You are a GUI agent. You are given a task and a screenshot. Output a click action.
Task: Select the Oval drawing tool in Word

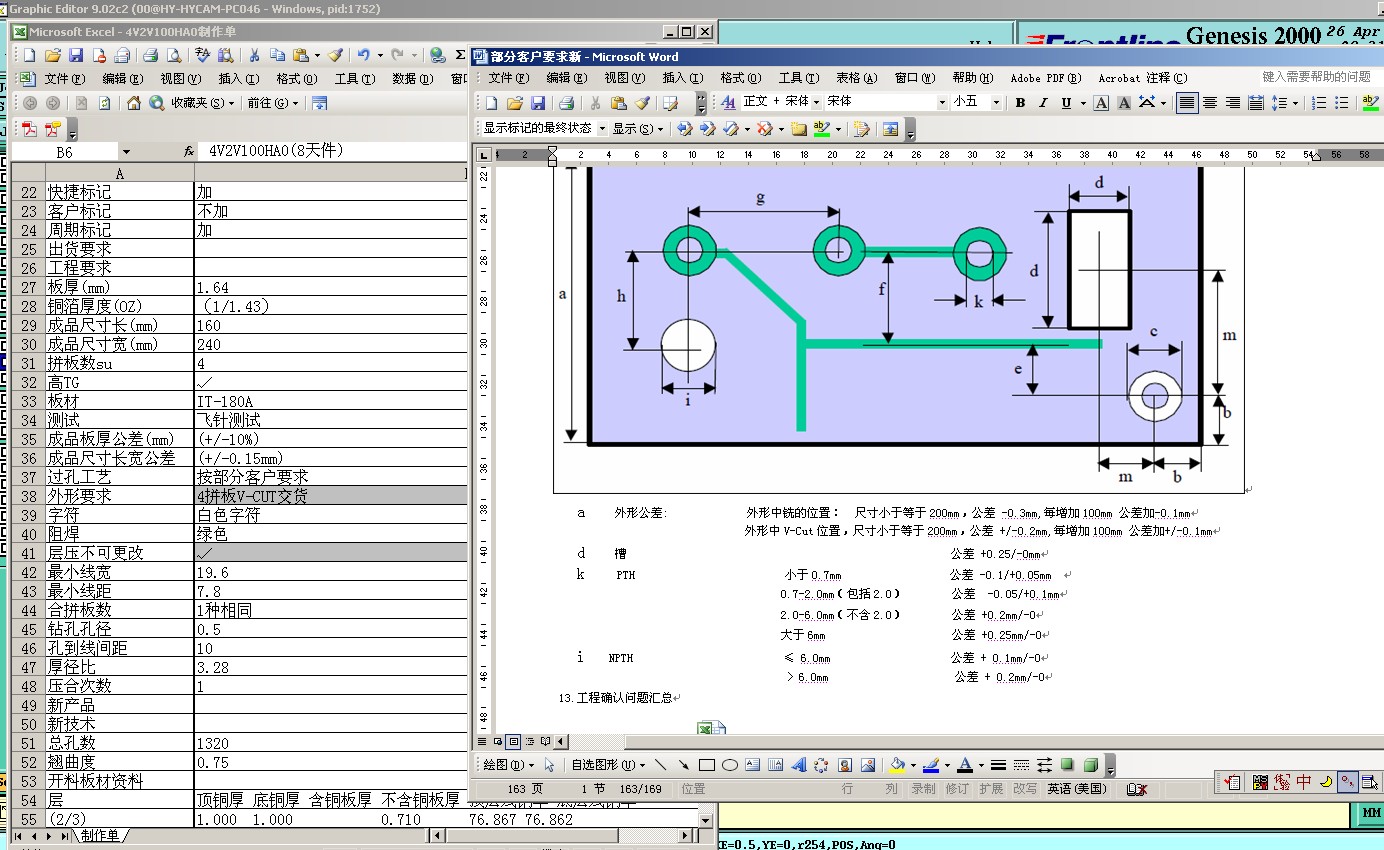point(730,765)
